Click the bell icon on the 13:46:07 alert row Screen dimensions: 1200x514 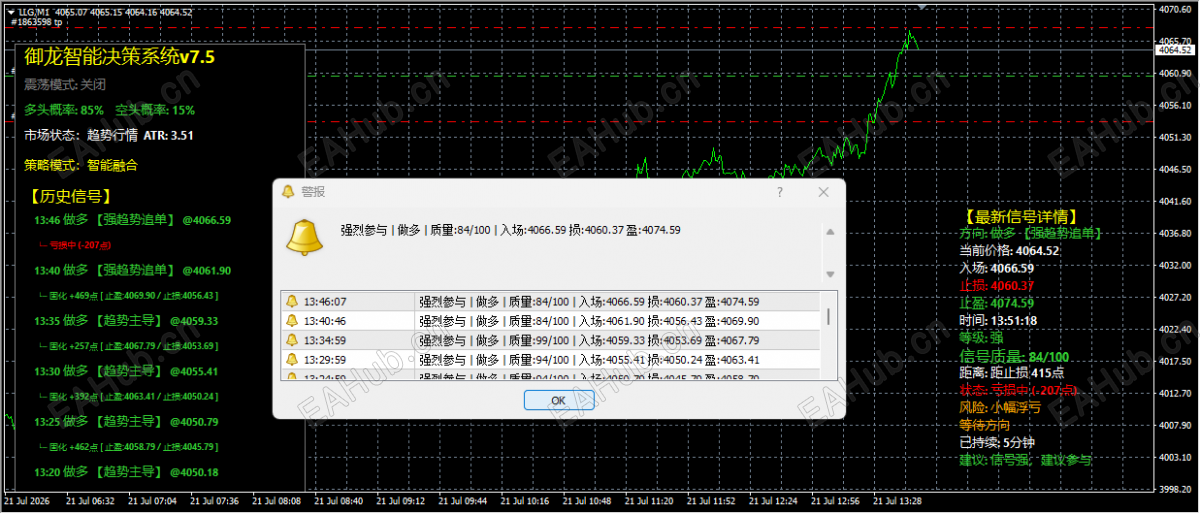click(x=292, y=301)
